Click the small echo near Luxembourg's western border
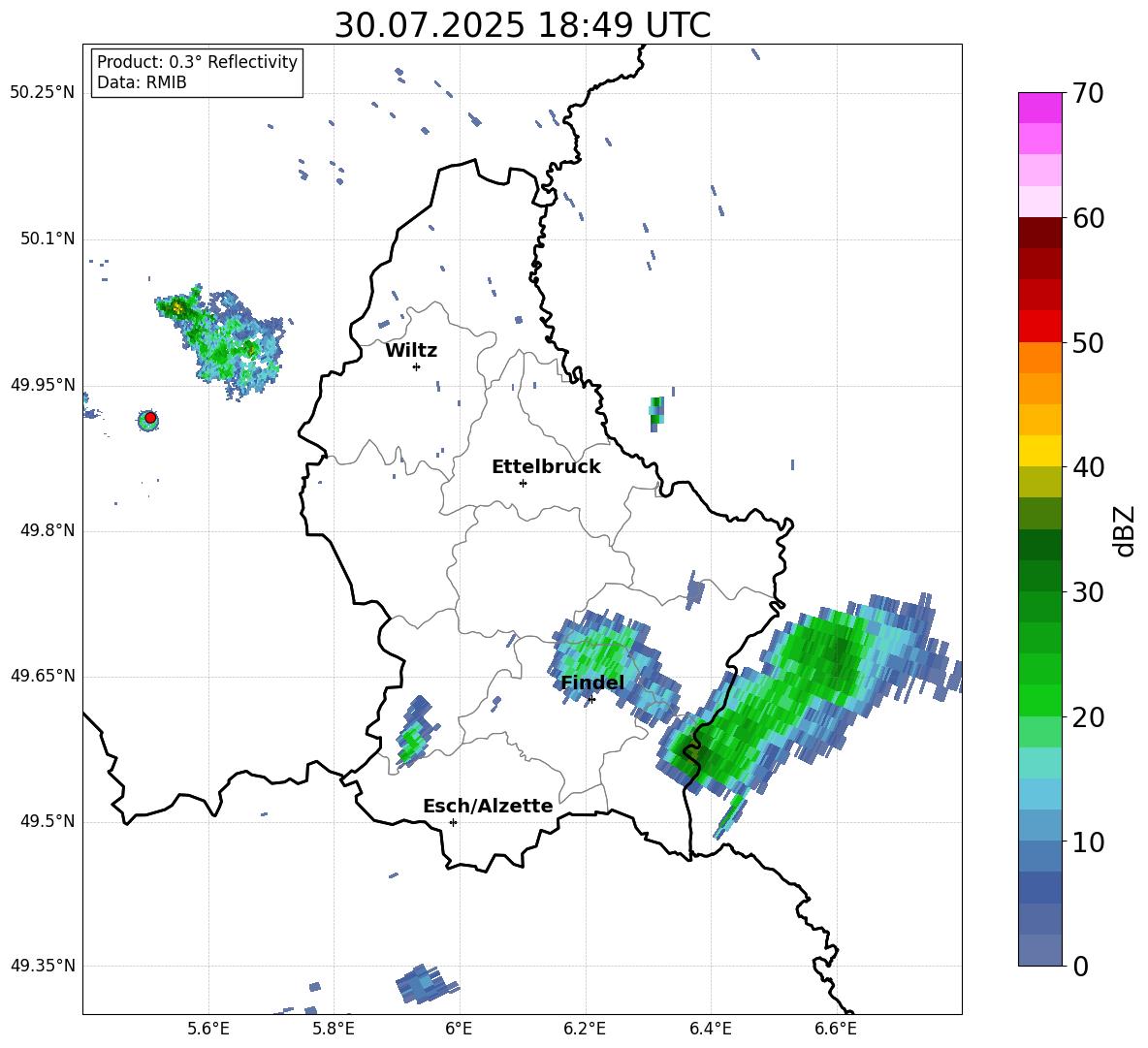Image resolution: width=1148 pixels, height=1048 pixels. point(416,732)
